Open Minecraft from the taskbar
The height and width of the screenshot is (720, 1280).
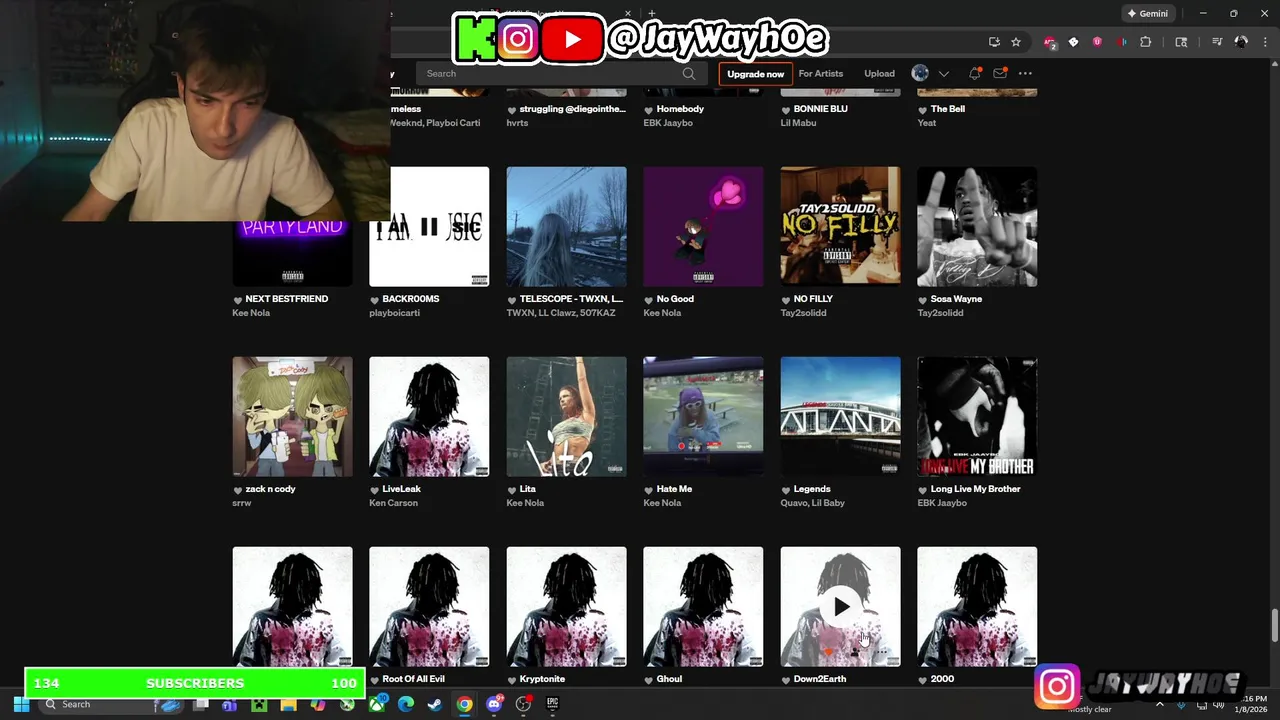[x=259, y=704]
